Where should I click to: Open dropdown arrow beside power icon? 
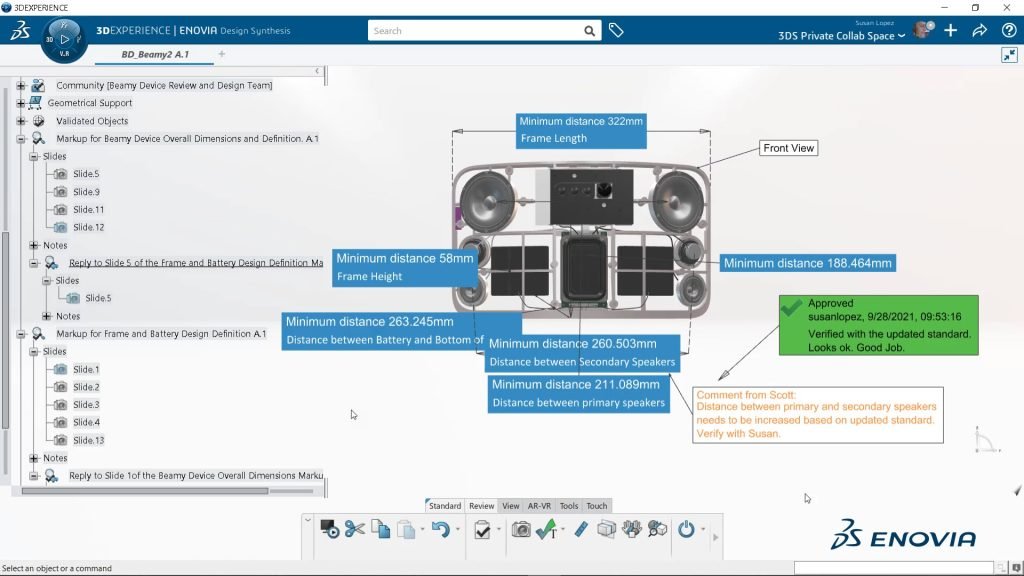(703, 529)
